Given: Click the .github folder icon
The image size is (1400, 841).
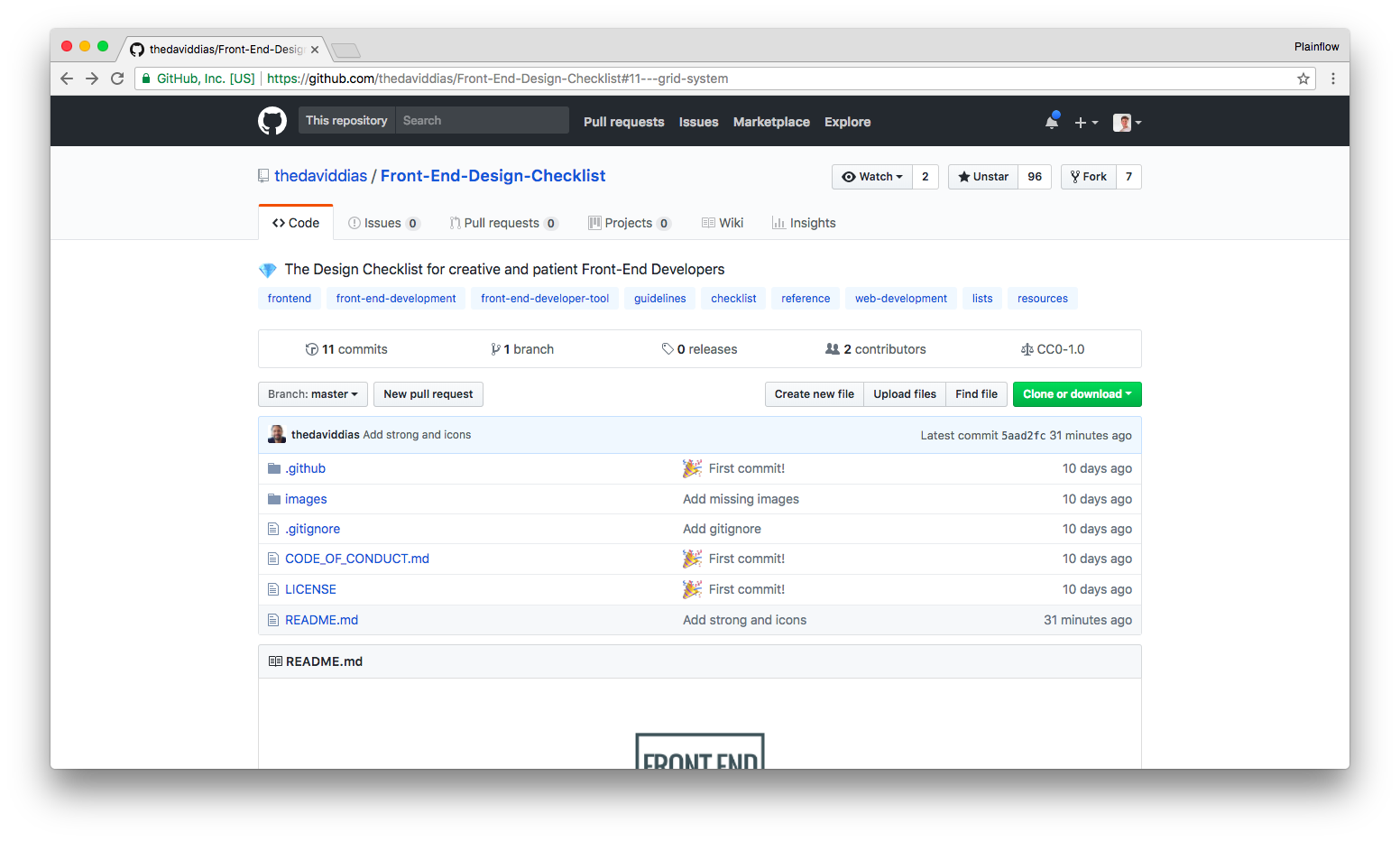Looking at the screenshot, I should click(x=274, y=468).
